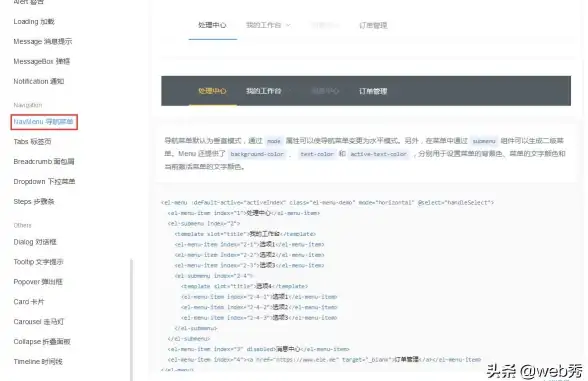The image size is (588, 381).
Task: Select 处理中心 in the light menu
Action: tap(212, 25)
